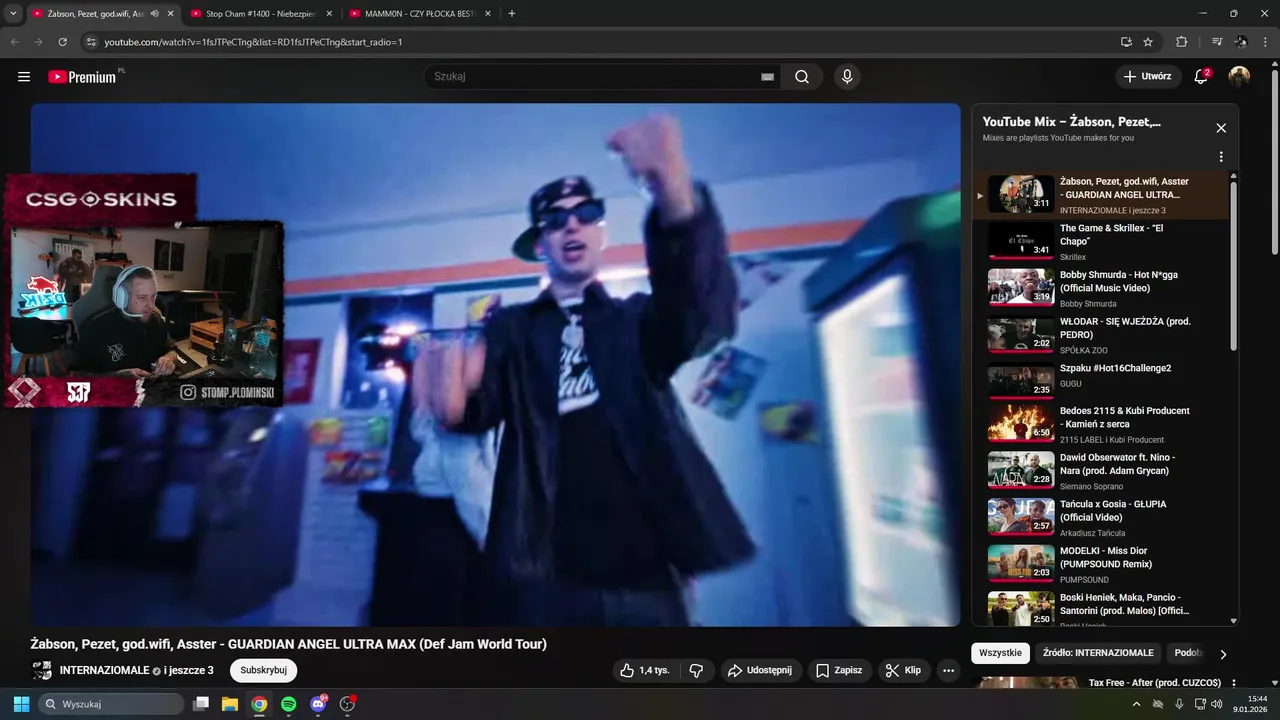This screenshot has height=720, width=1280.
Task: Open media controls icon in Chrome toolbar
Action: [1217, 42]
